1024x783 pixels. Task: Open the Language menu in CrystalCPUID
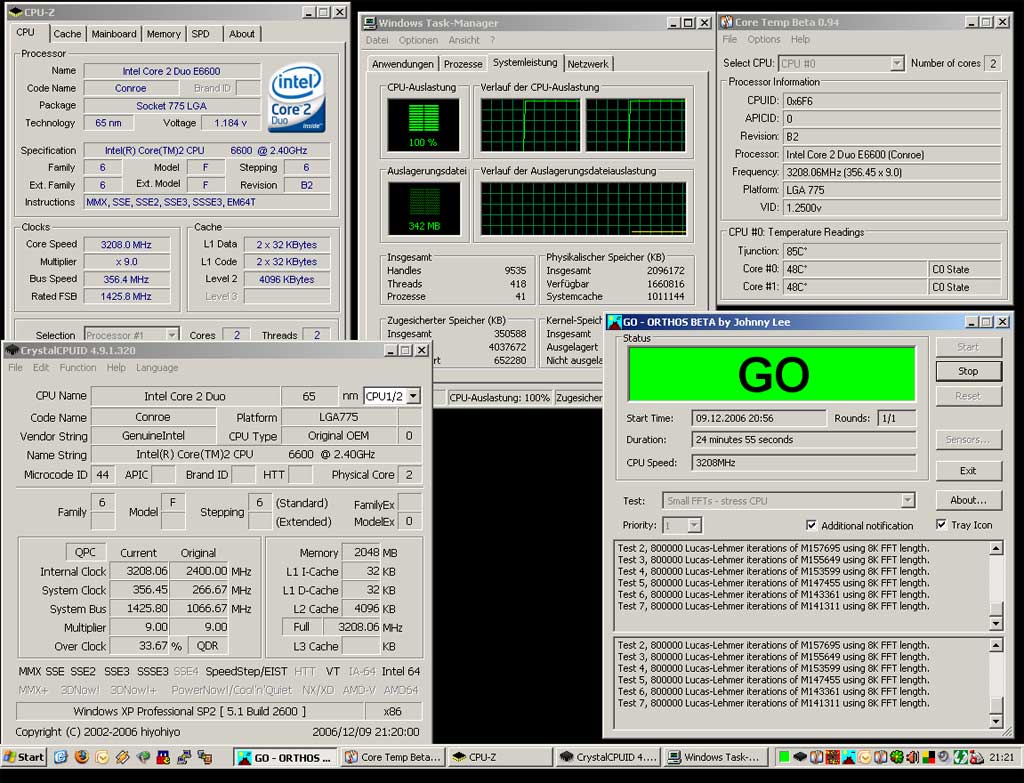pyautogui.click(x=157, y=368)
